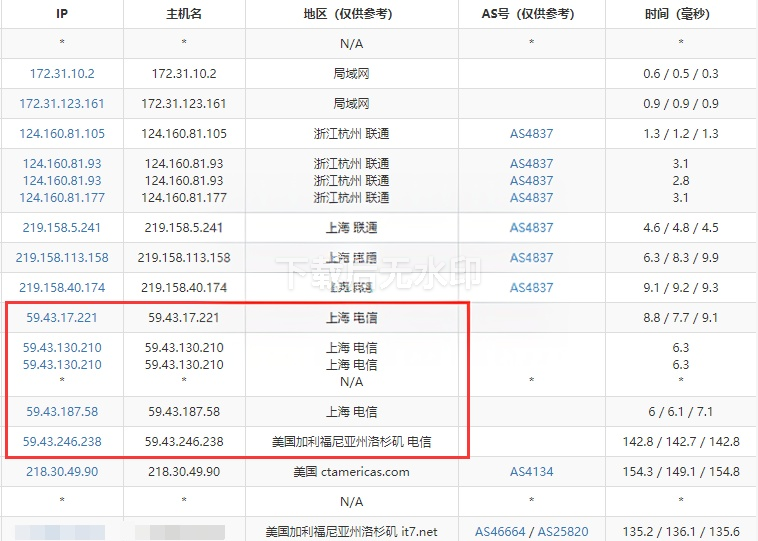The width and height of the screenshot is (758, 541).
Task: Open the 59.43.17.221 link in IP column
Action: [x=62, y=318]
